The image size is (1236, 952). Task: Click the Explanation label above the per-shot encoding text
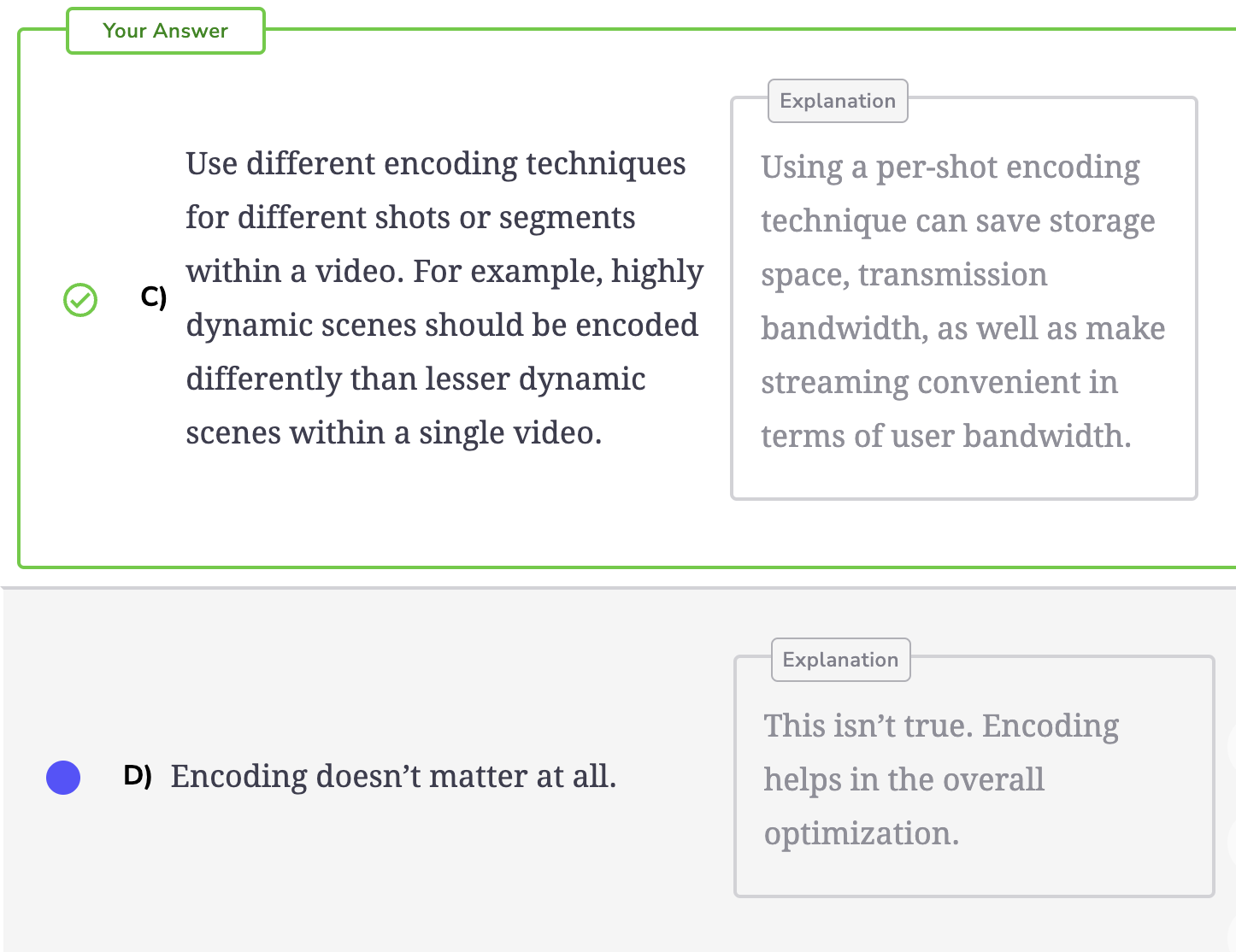coord(838,101)
